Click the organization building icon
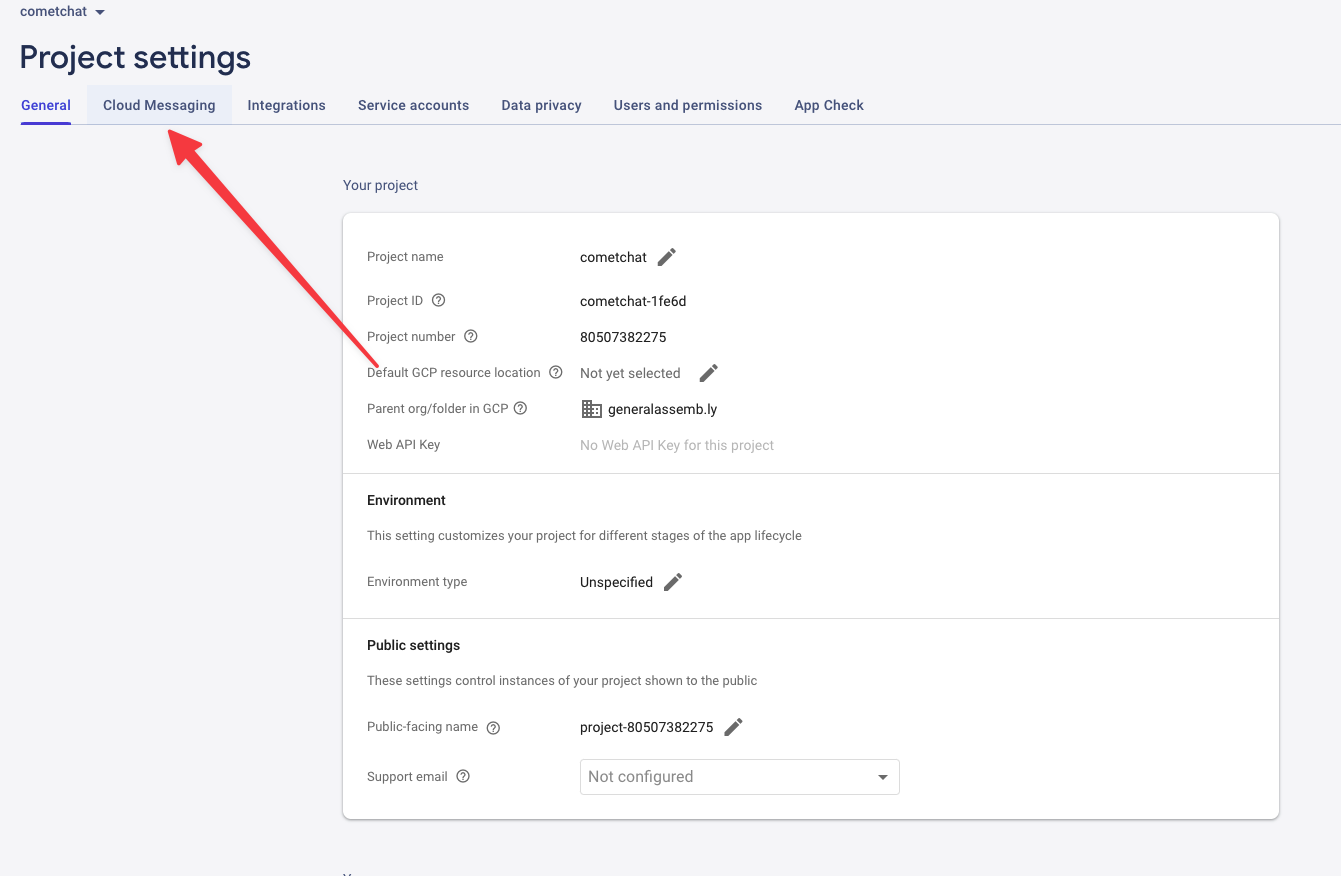Viewport: 1341px width, 876px height. point(592,409)
